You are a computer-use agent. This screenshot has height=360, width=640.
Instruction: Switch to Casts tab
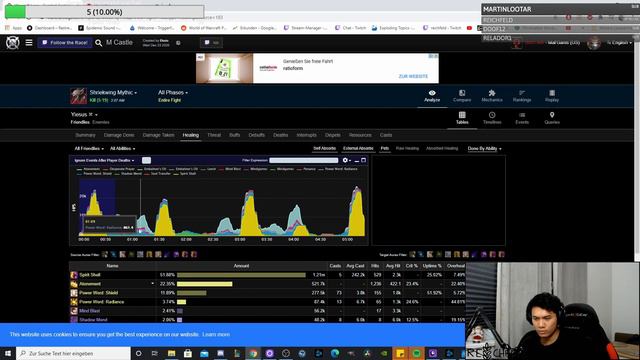click(x=386, y=135)
